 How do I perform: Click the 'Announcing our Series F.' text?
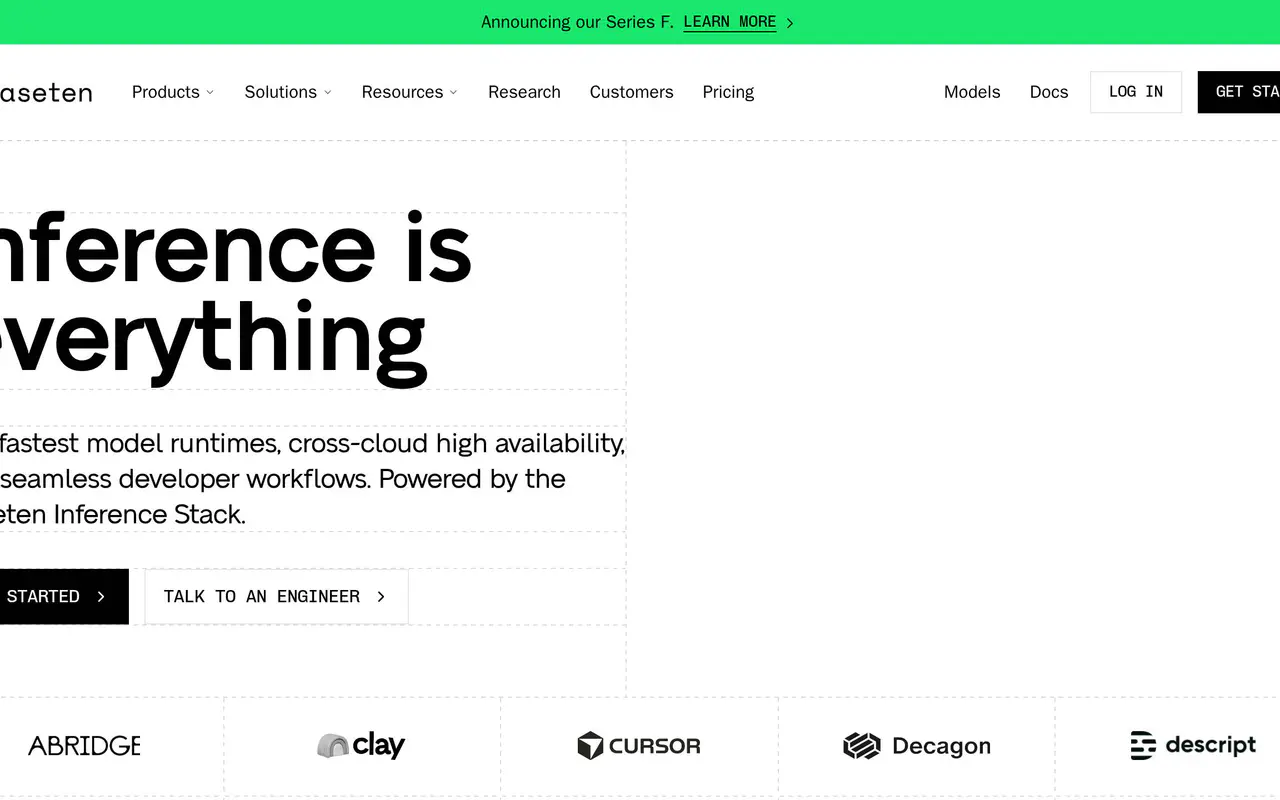pyautogui.click(x=578, y=22)
